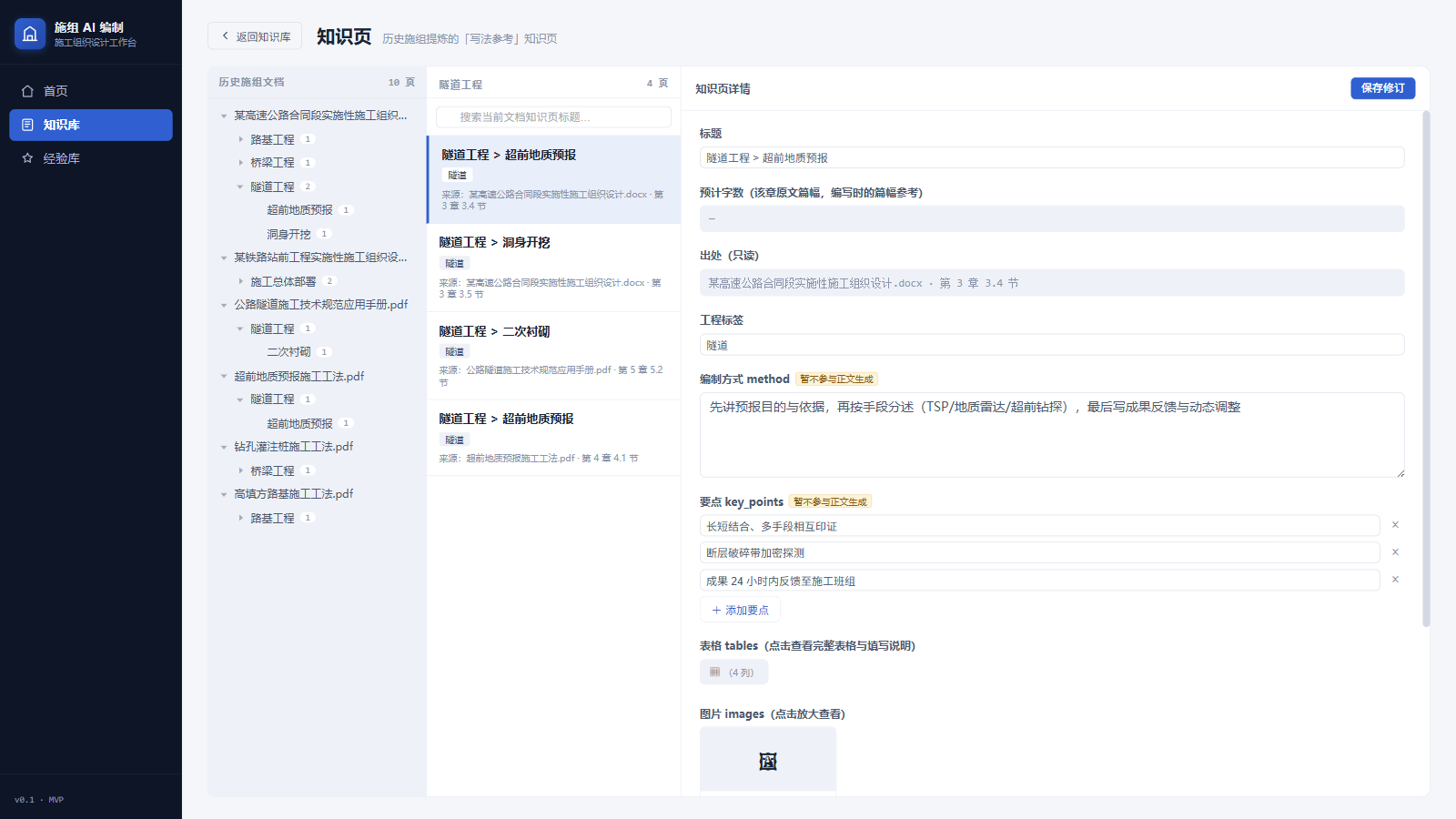Remove the key point 断层破碎带加密探测
This screenshot has width=1456, height=819.
pos(1395,552)
